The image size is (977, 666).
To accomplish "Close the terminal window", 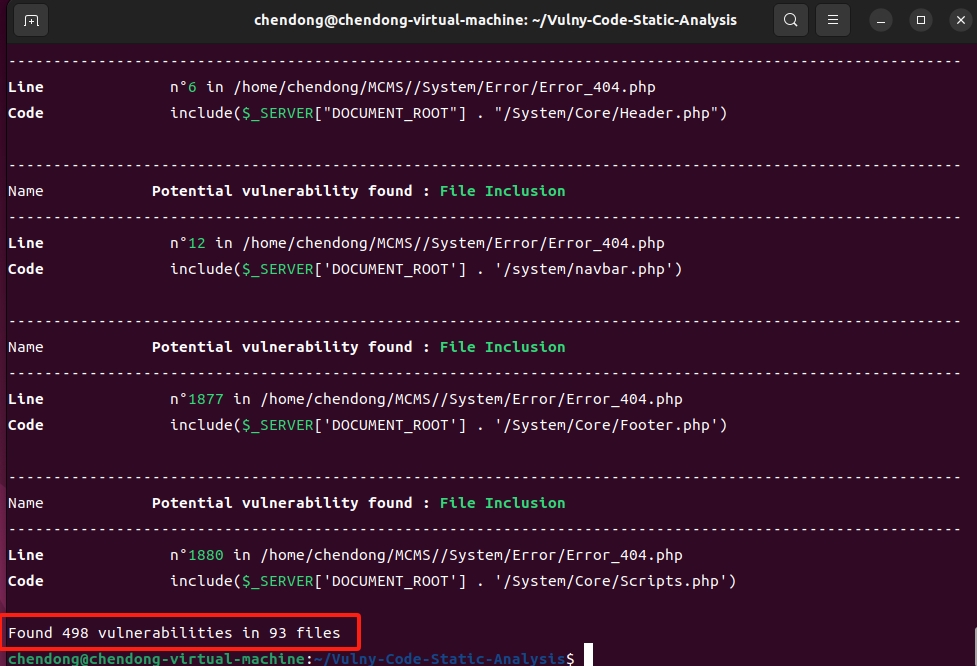I will (x=961, y=21).
